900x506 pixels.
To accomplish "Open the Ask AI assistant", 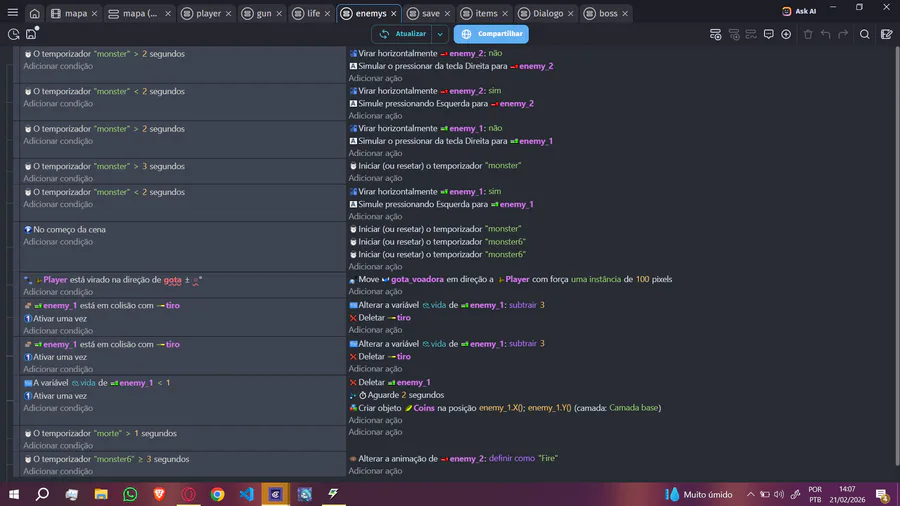I will click(799, 11).
